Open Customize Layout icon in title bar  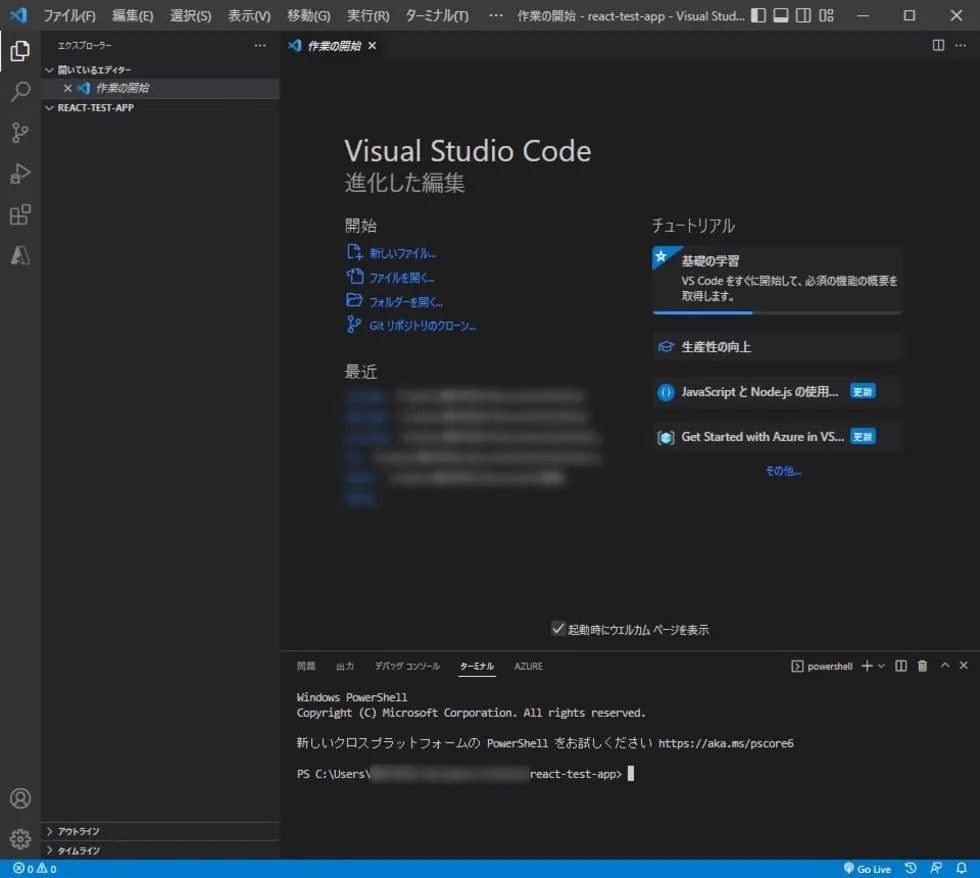826,16
